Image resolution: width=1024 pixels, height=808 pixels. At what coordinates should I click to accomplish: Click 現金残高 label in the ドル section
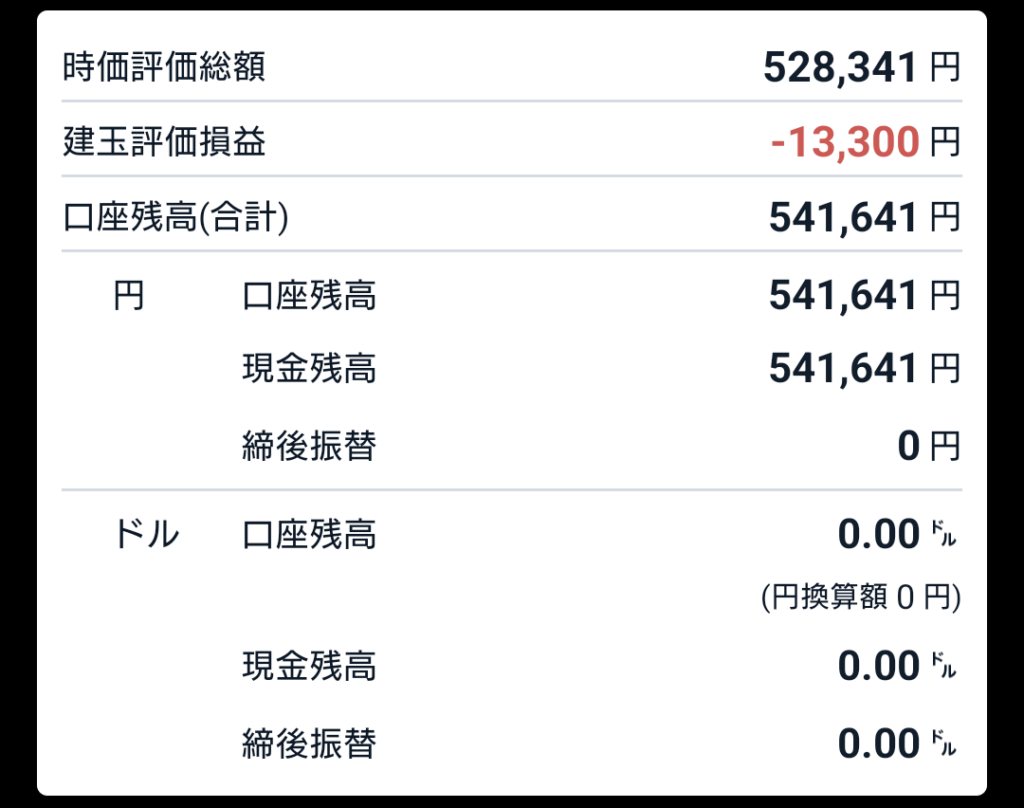click(x=309, y=665)
